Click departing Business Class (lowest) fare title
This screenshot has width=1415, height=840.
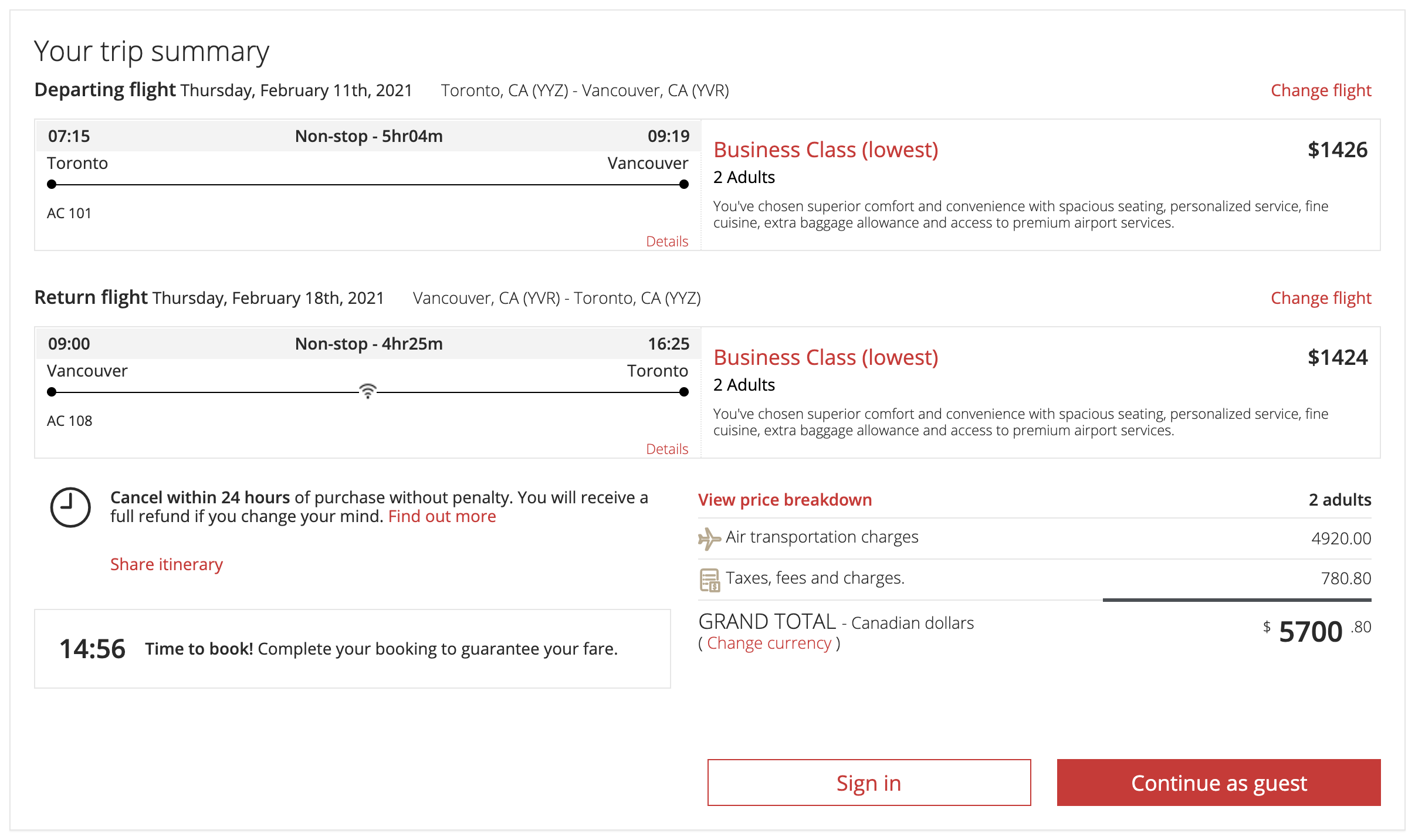coord(825,150)
